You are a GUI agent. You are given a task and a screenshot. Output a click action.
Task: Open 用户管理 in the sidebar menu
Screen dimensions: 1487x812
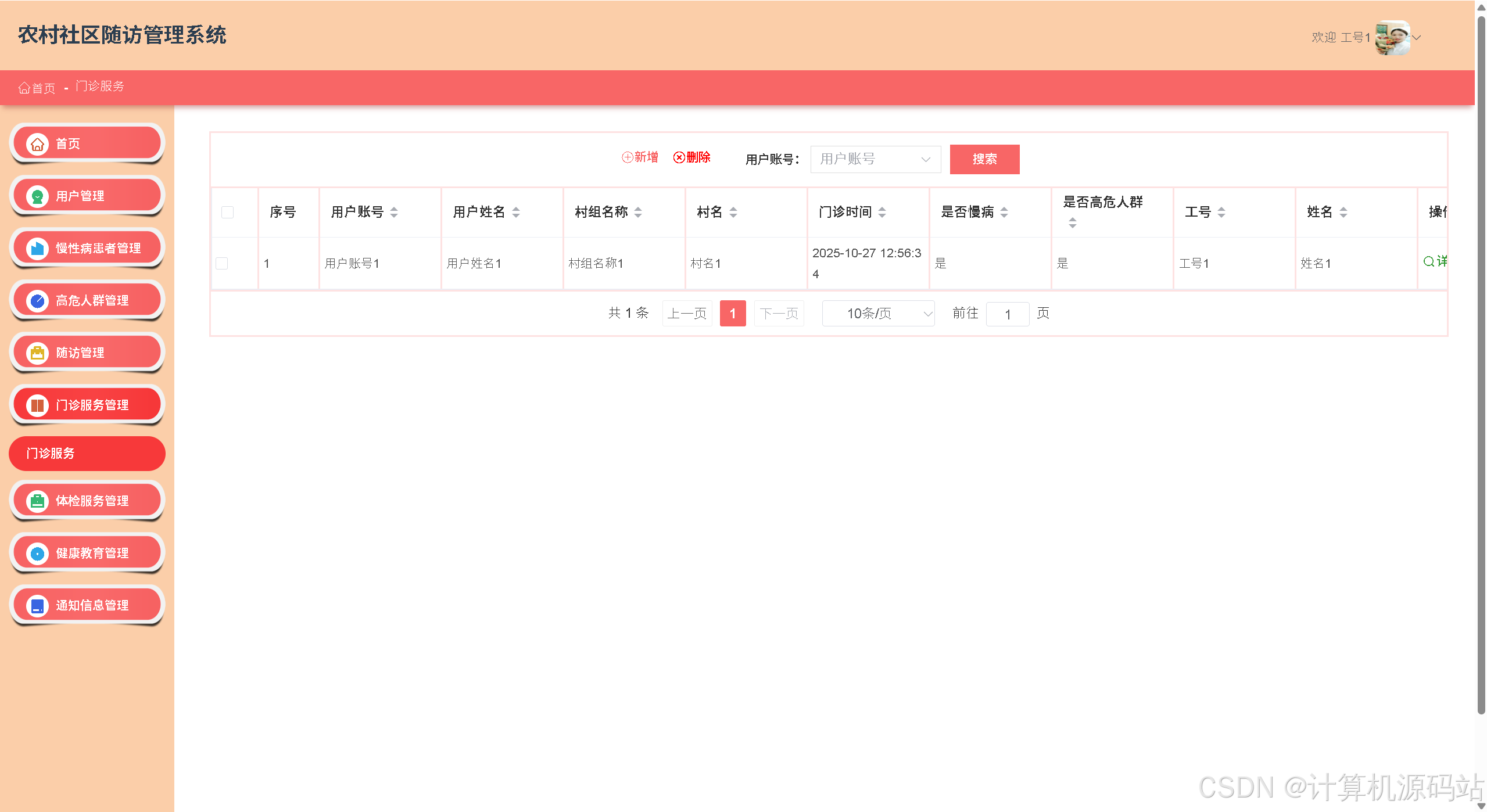tap(87, 196)
